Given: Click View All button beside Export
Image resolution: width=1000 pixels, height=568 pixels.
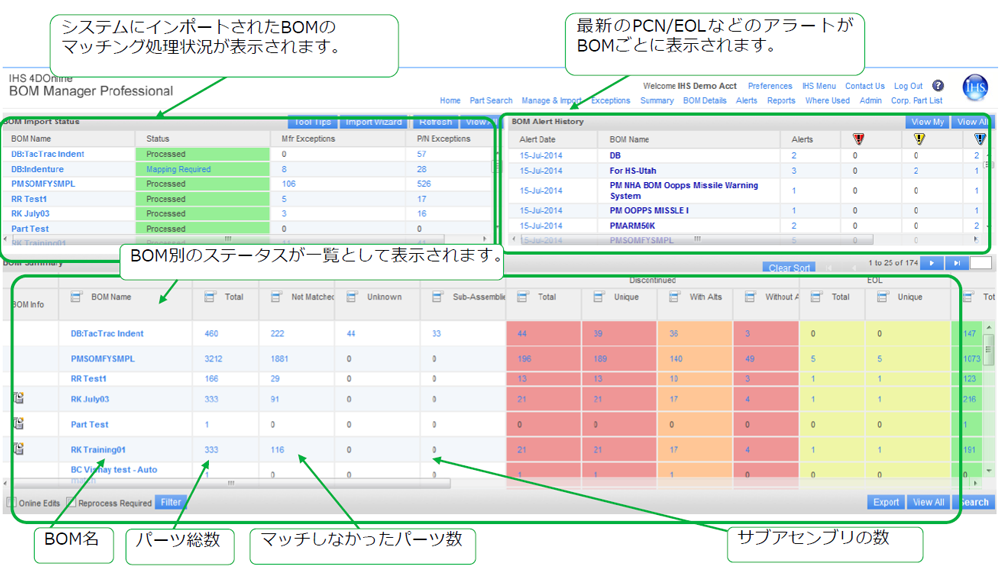Looking at the screenshot, I should click(x=928, y=502).
